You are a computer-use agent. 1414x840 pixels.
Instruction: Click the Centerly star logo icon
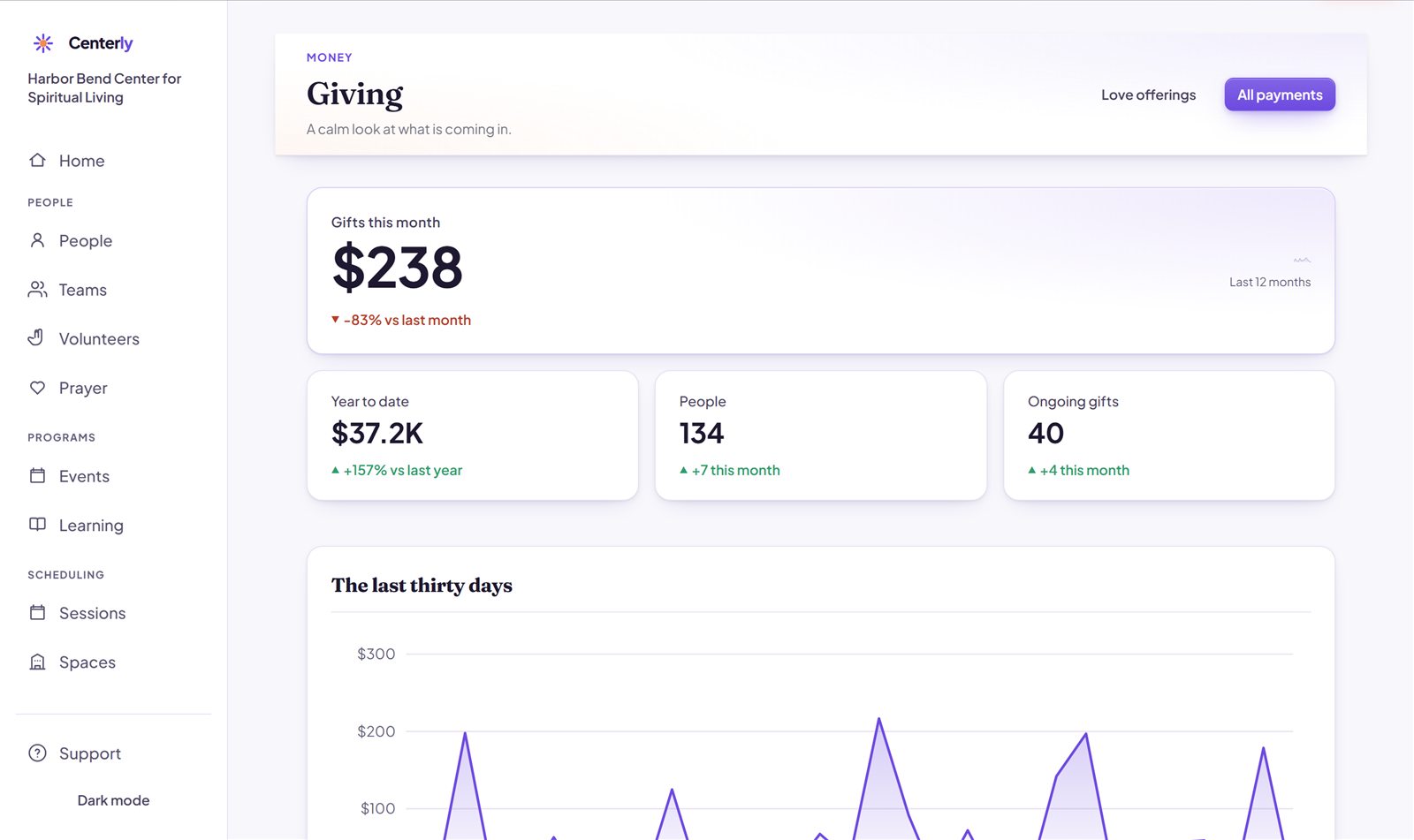click(42, 43)
